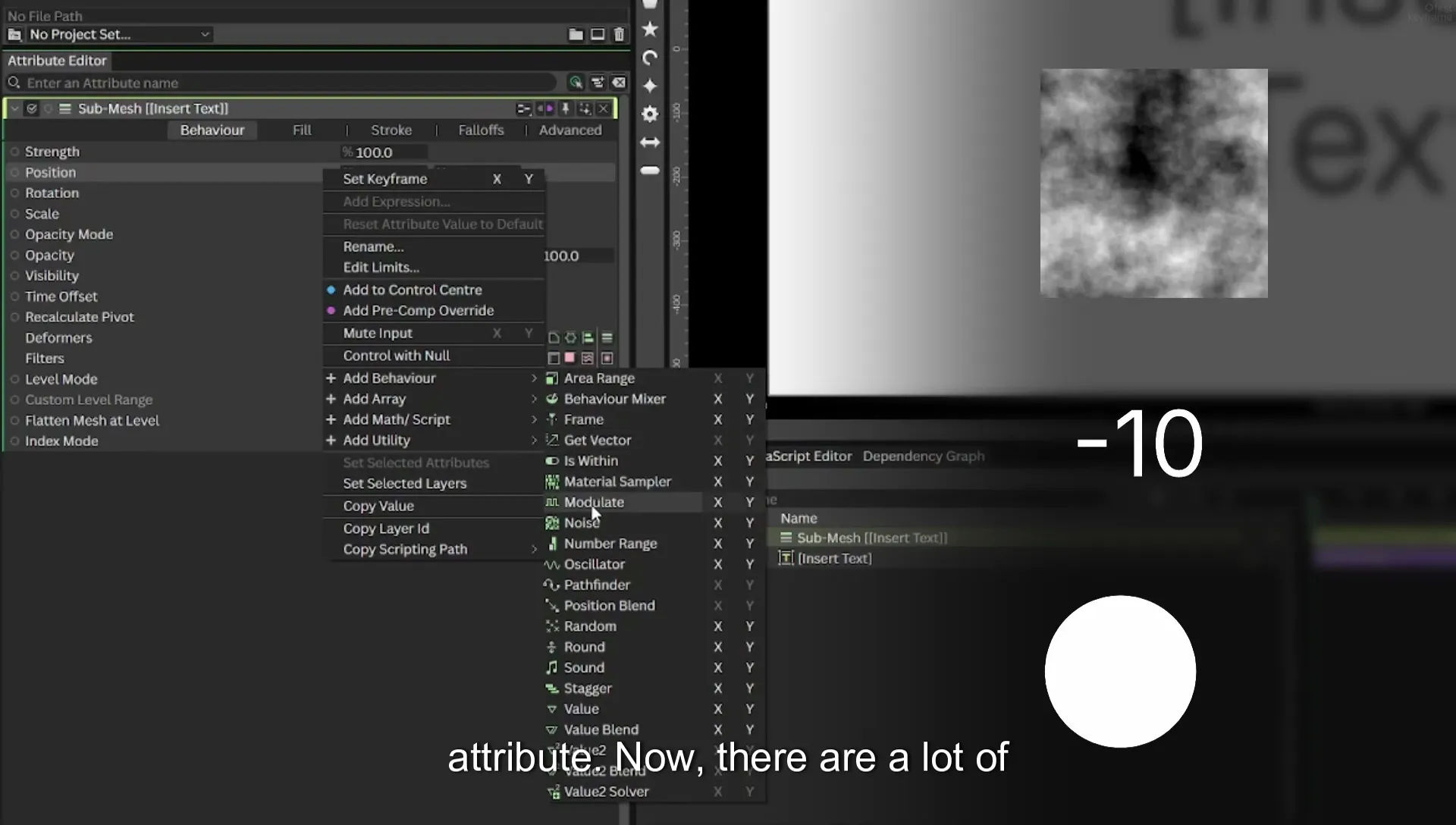Open the Dependency Graph tab
The image size is (1456, 825).
tap(924, 456)
